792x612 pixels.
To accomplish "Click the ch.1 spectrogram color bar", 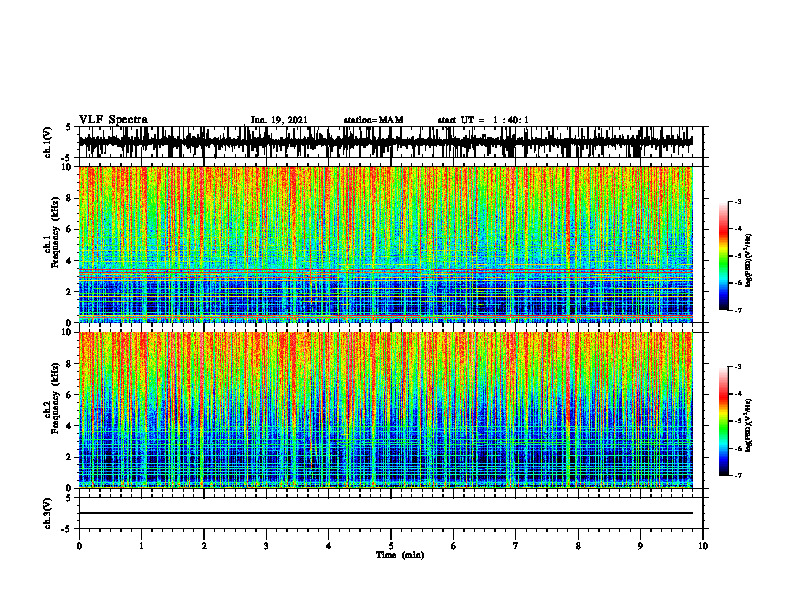I will (723, 256).
